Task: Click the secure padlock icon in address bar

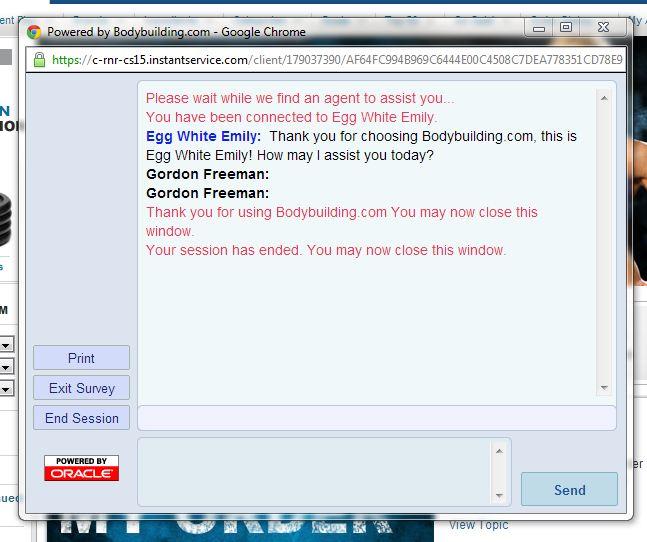Action: click(39, 60)
